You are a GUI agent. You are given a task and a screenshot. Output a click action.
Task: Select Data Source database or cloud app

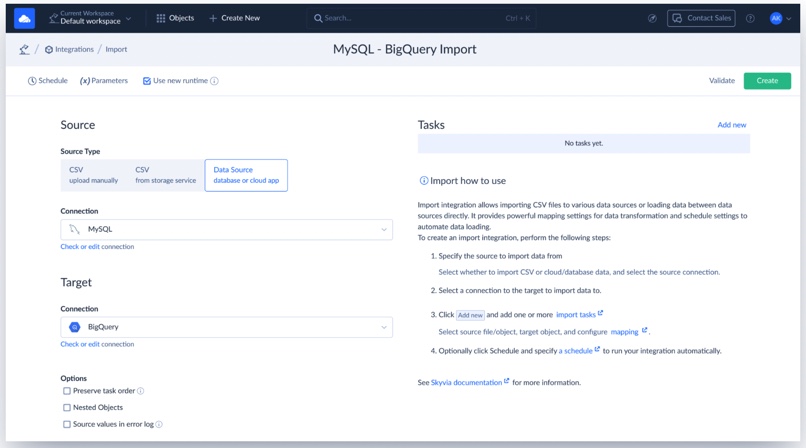(x=246, y=175)
